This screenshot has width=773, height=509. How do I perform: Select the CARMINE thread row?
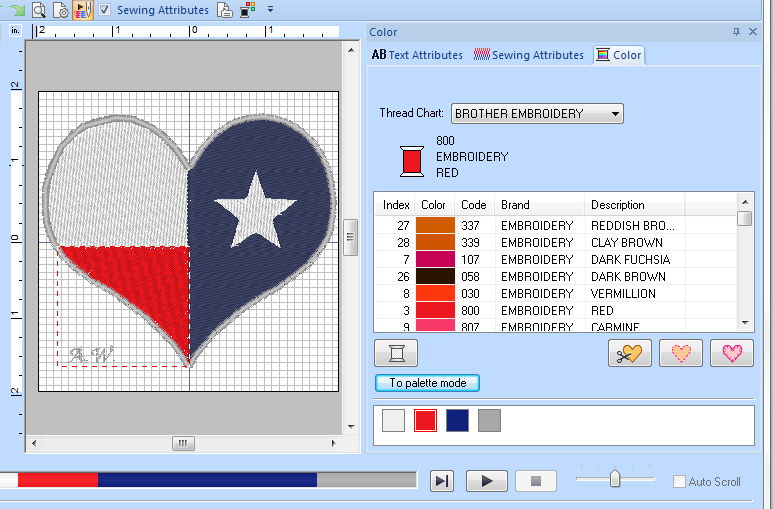(x=555, y=326)
